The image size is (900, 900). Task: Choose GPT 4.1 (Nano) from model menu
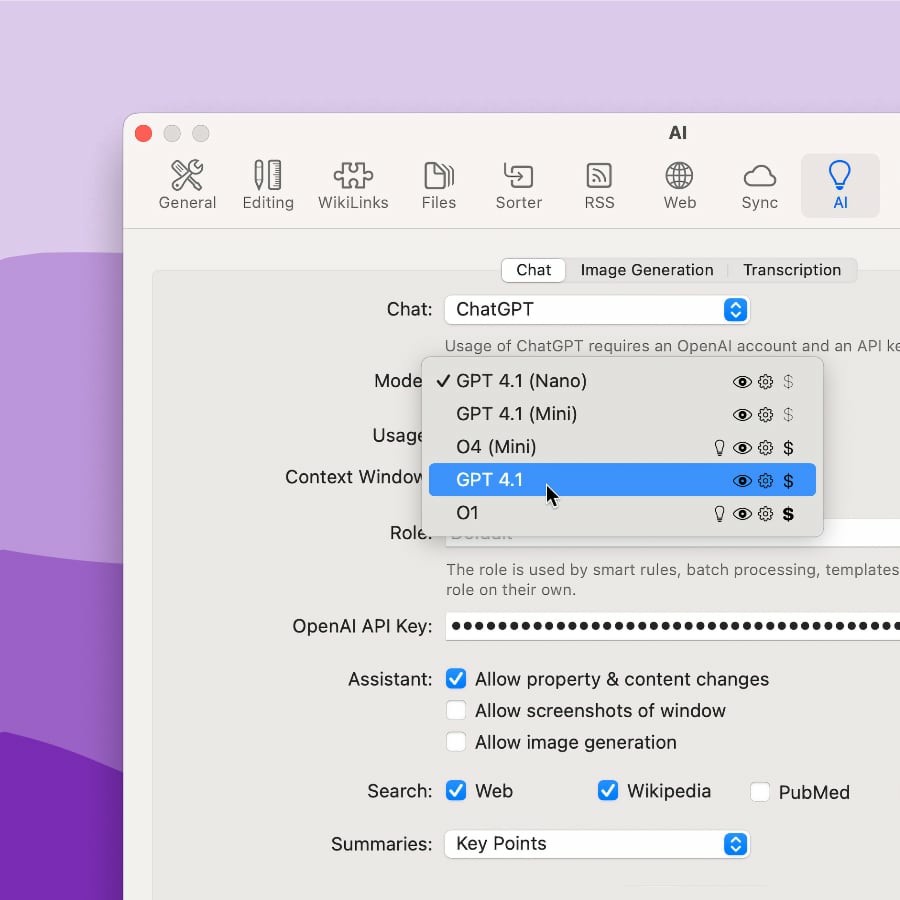coord(622,381)
